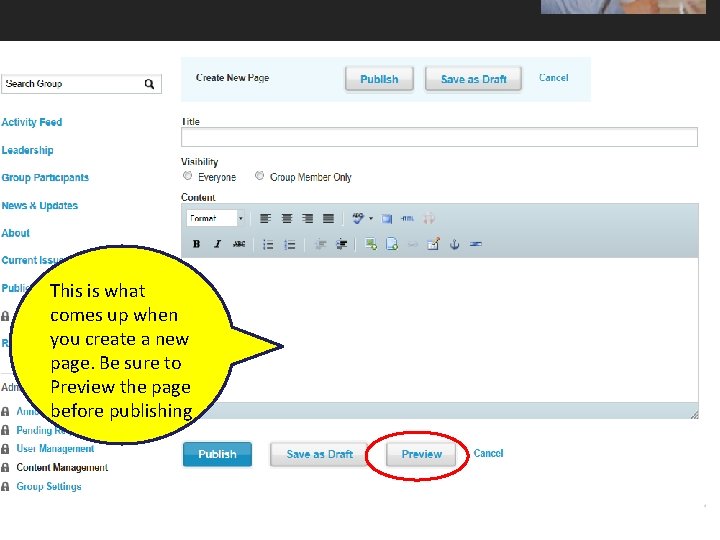Click the magnifier search icon
Screen dimensions: 720x540
click(149, 84)
